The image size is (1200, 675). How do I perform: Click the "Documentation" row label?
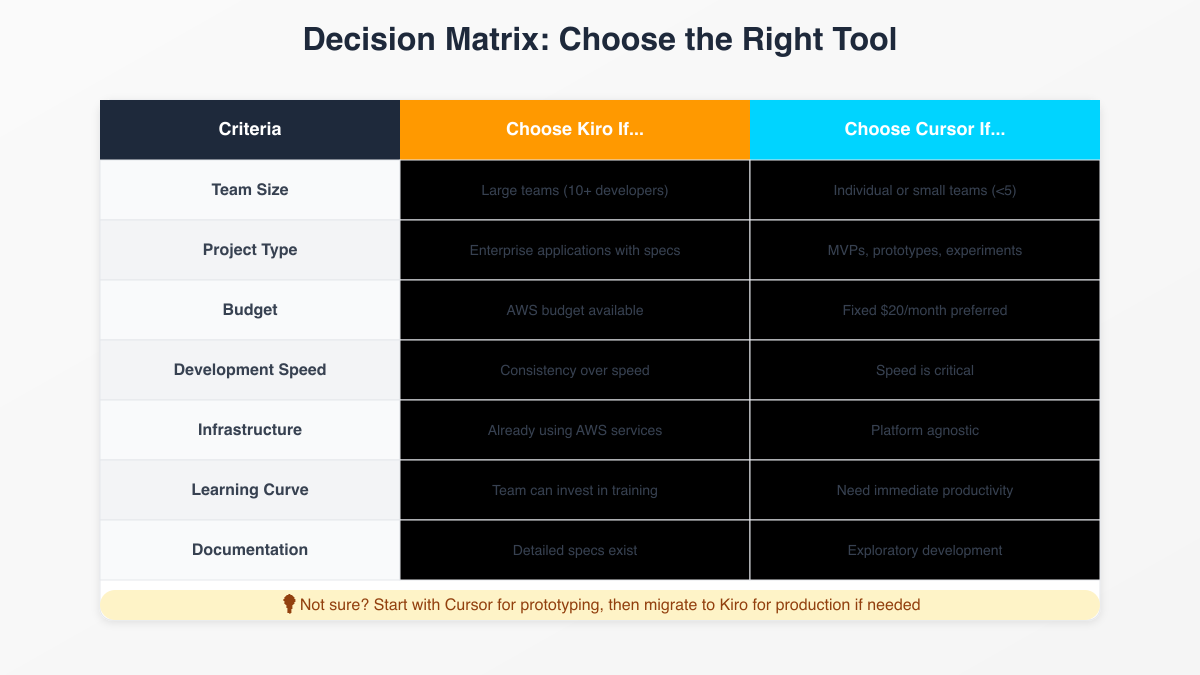pos(250,550)
